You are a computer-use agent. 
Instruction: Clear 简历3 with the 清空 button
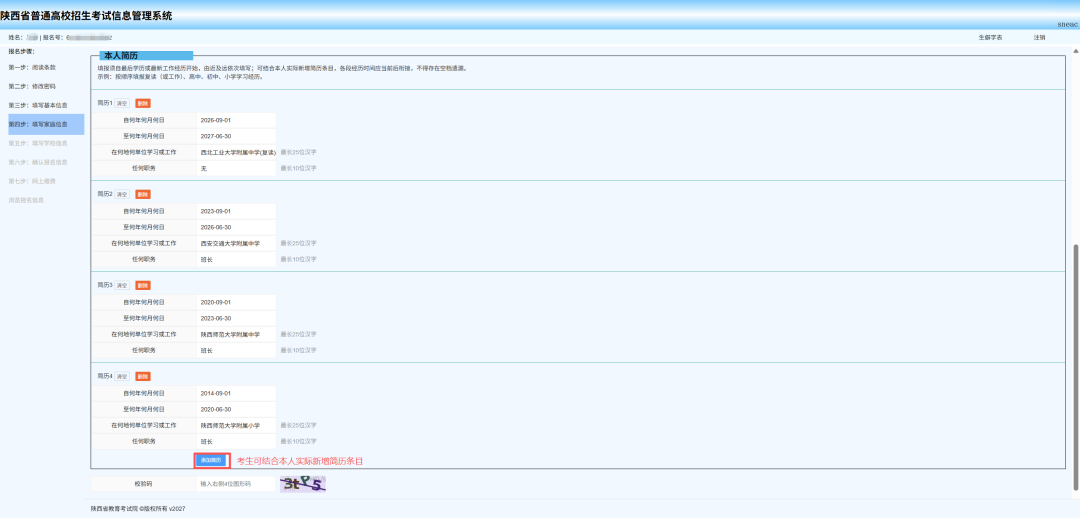122,285
